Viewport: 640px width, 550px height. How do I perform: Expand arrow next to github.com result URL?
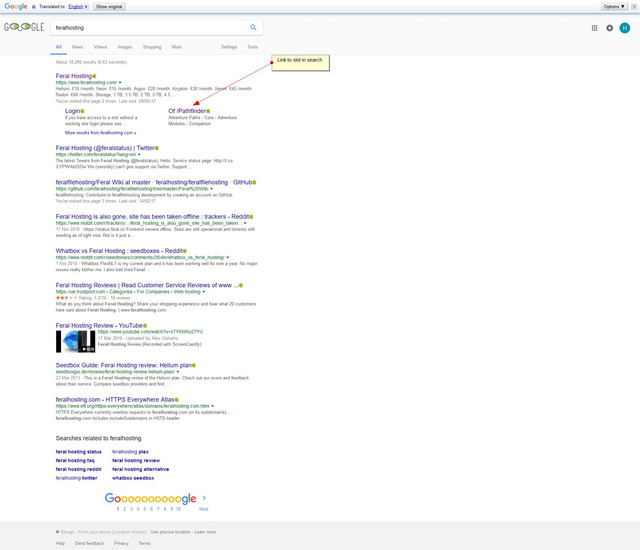[x=211, y=189]
